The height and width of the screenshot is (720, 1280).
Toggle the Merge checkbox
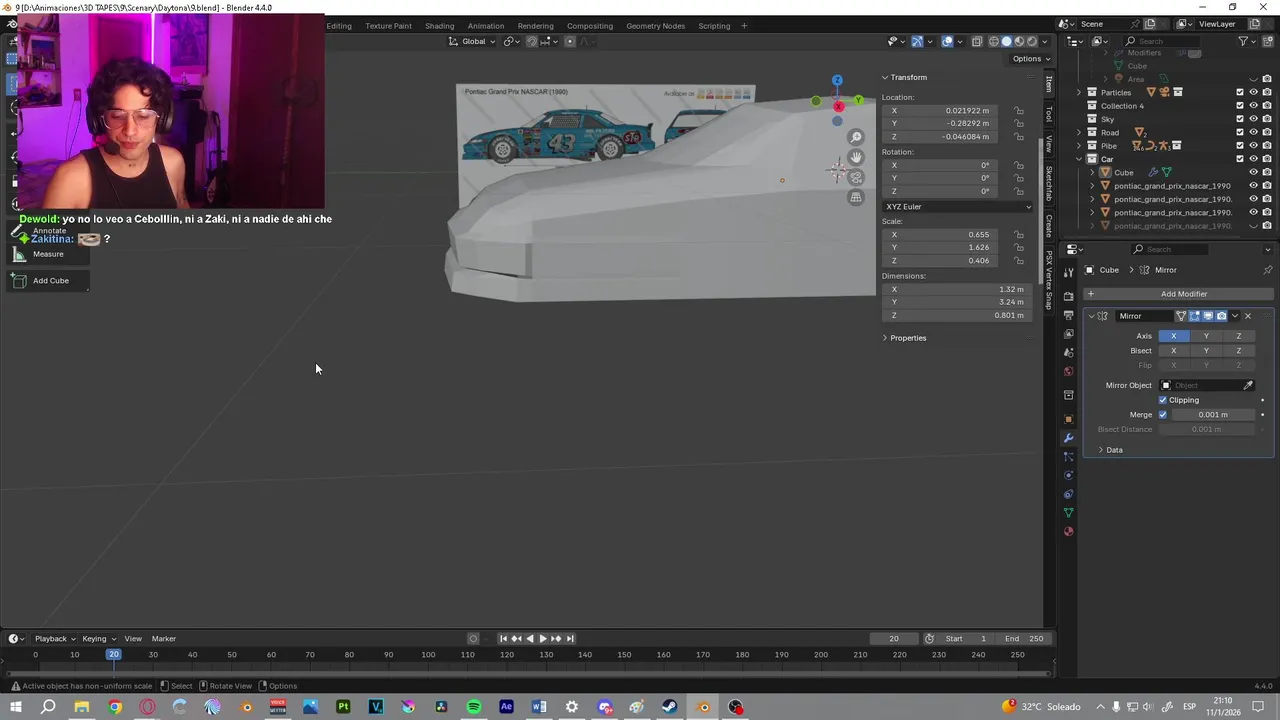tap(1163, 415)
